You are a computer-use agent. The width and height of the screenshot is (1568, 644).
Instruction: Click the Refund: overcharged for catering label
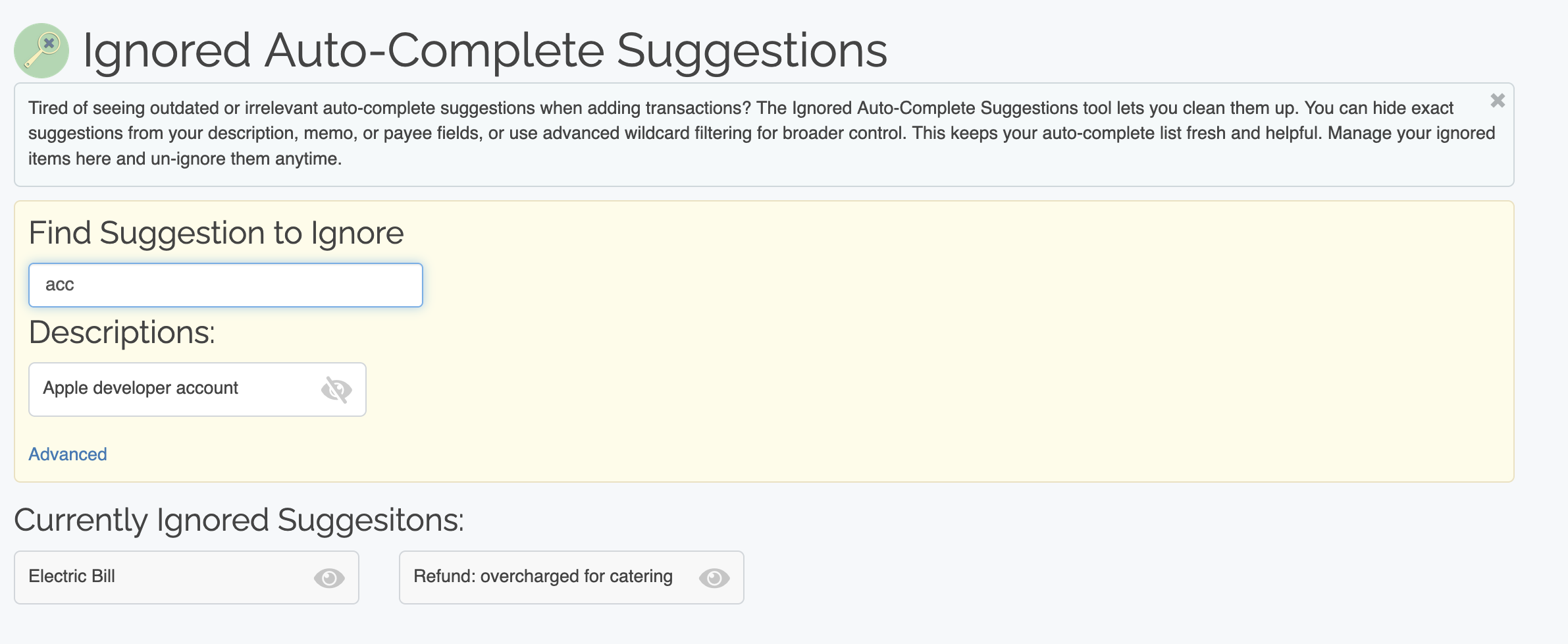pos(543,577)
